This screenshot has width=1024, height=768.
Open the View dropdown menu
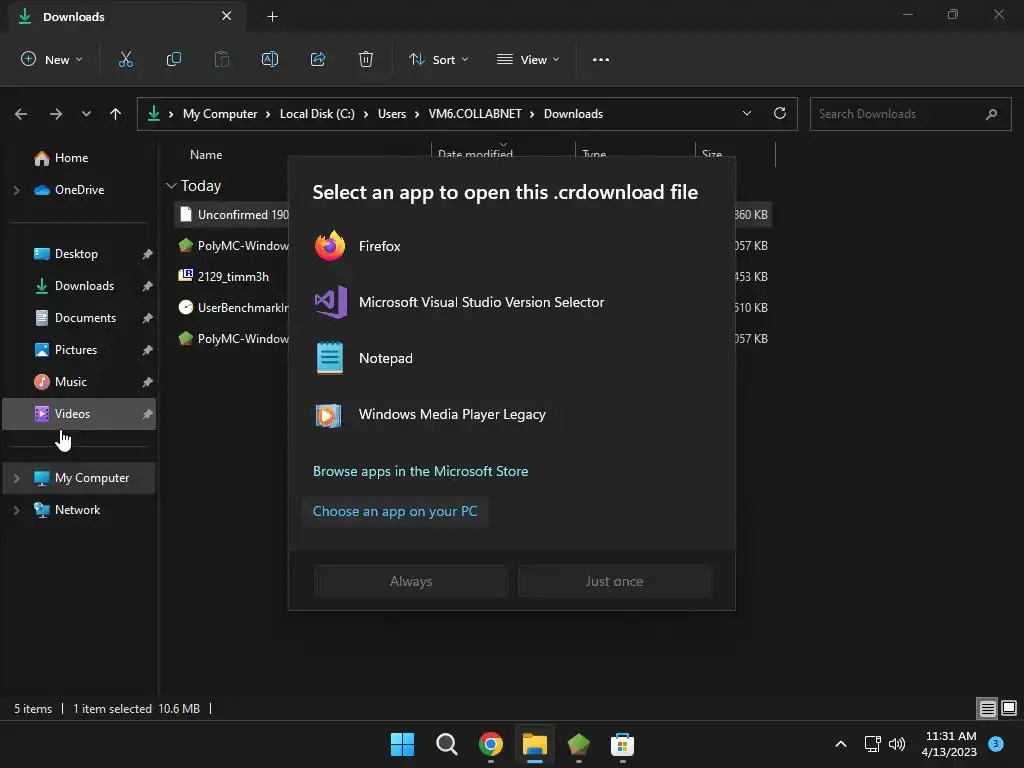click(x=528, y=59)
